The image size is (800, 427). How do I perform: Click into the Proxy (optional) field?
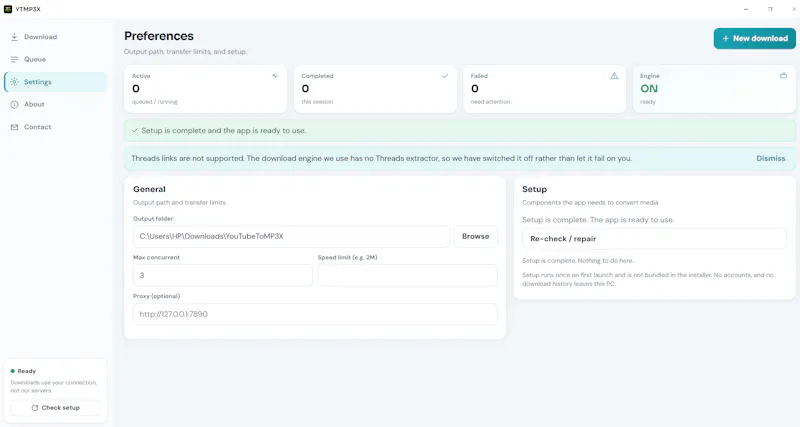point(315,314)
